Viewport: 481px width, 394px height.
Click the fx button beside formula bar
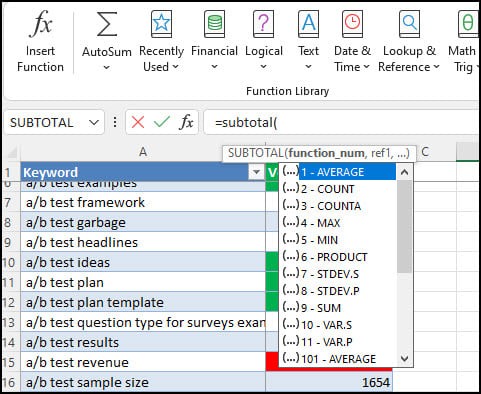186,122
